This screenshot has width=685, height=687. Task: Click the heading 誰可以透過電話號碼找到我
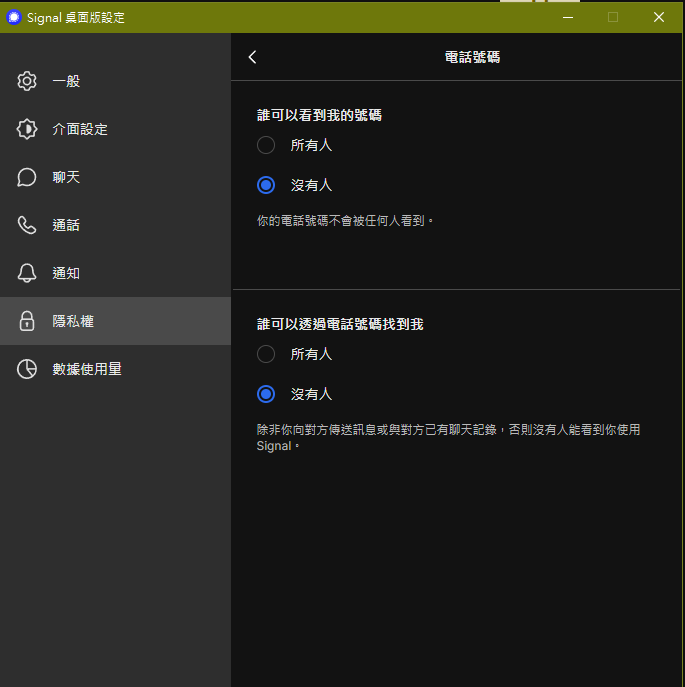(340, 324)
